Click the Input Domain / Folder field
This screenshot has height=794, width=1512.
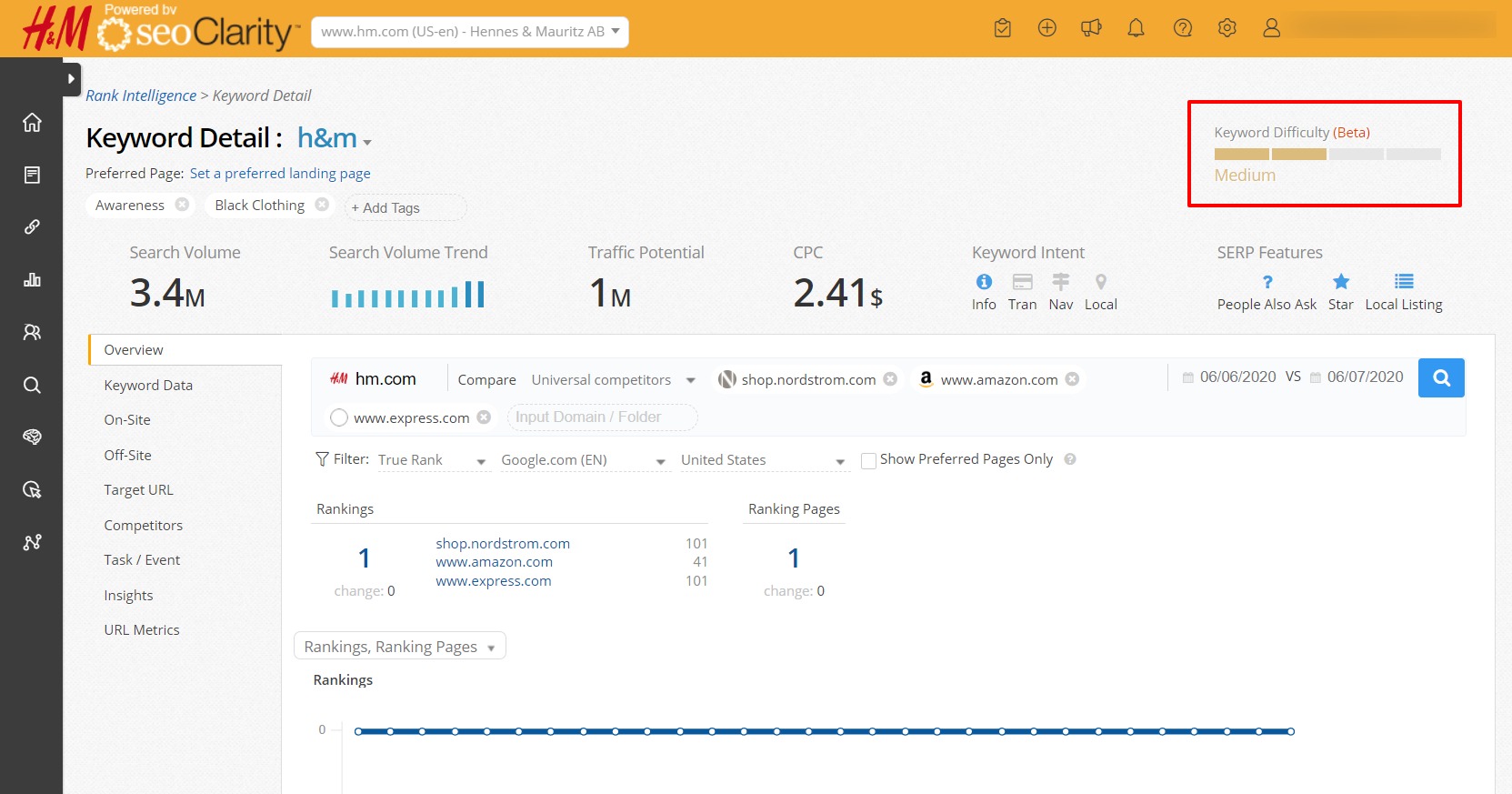coord(603,417)
